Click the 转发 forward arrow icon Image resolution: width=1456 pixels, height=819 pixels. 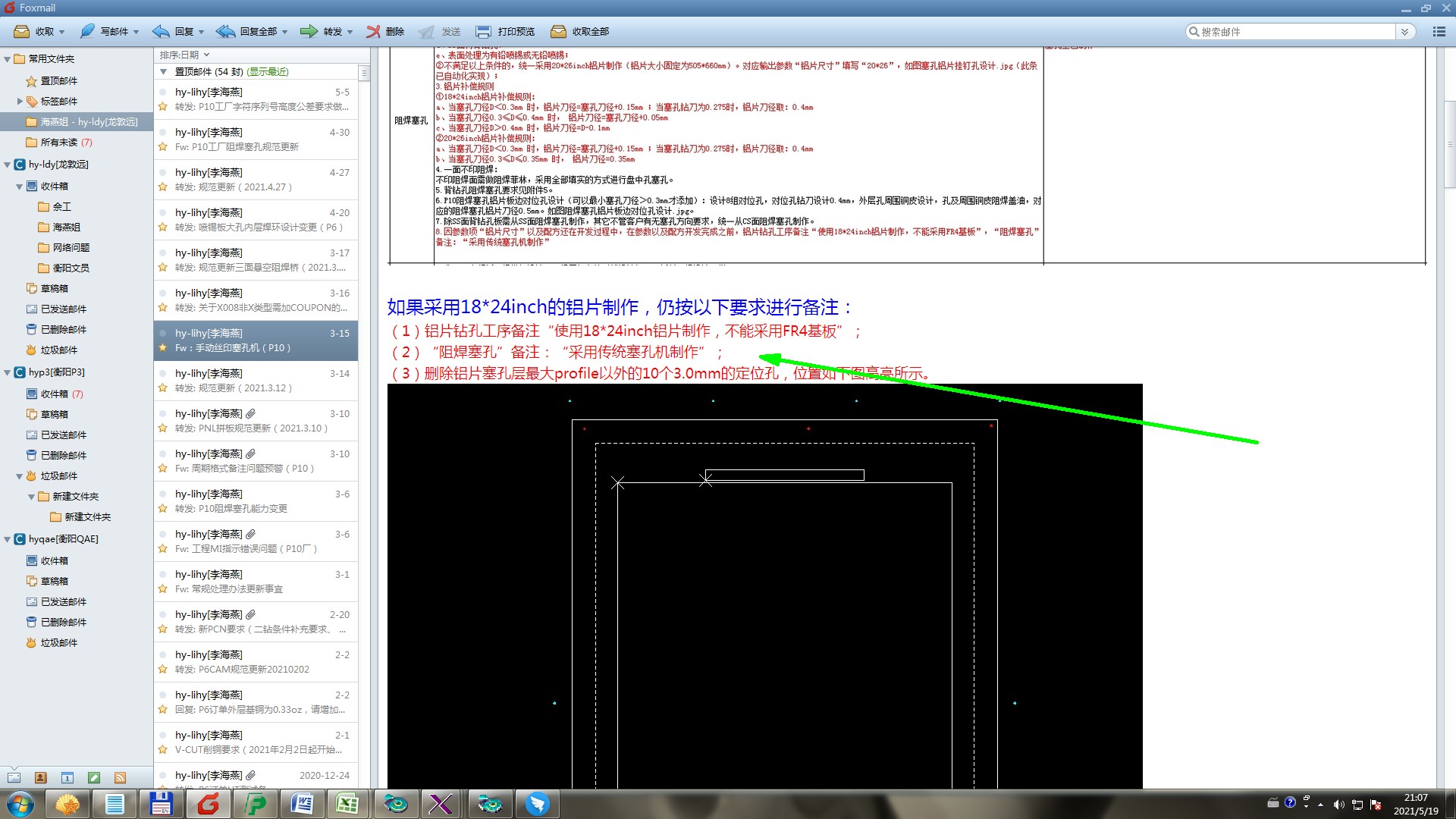pos(309,31)
